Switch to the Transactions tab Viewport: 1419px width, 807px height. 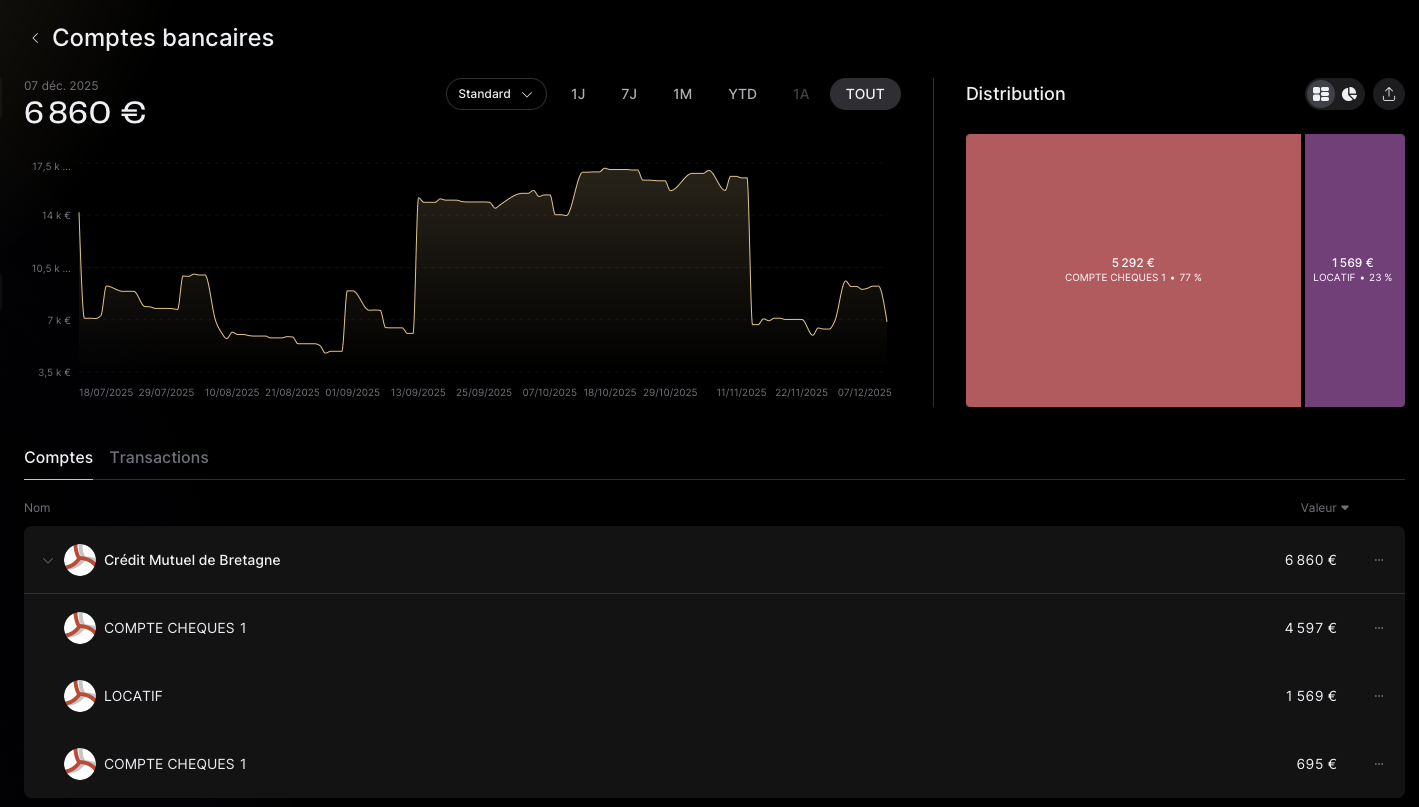[159, 458]
